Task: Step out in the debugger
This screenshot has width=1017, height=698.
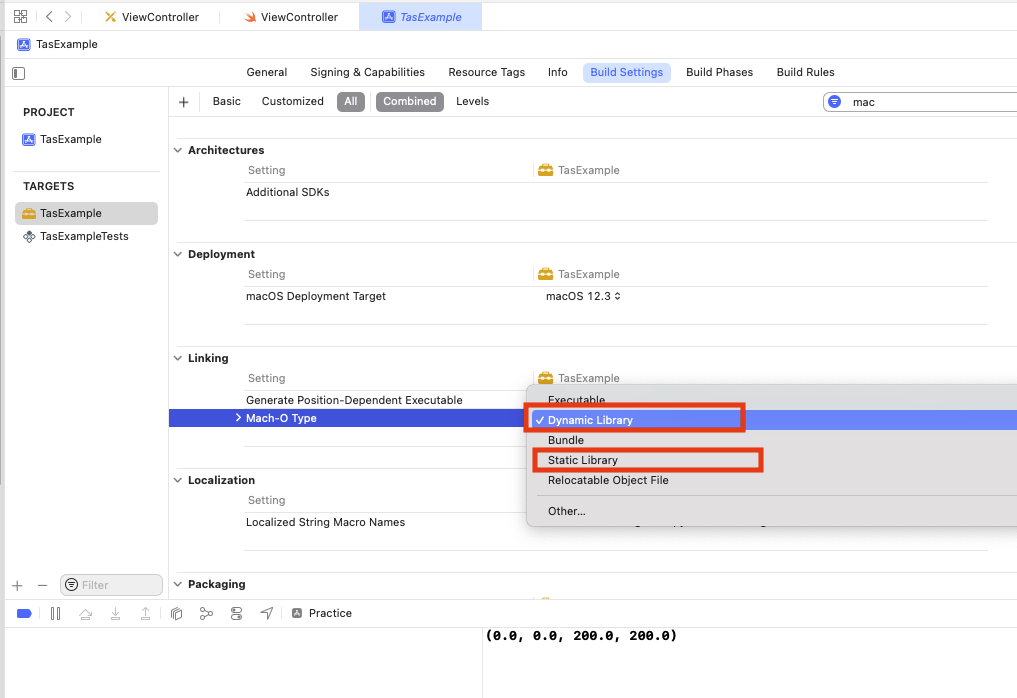Action: (145, 613)
